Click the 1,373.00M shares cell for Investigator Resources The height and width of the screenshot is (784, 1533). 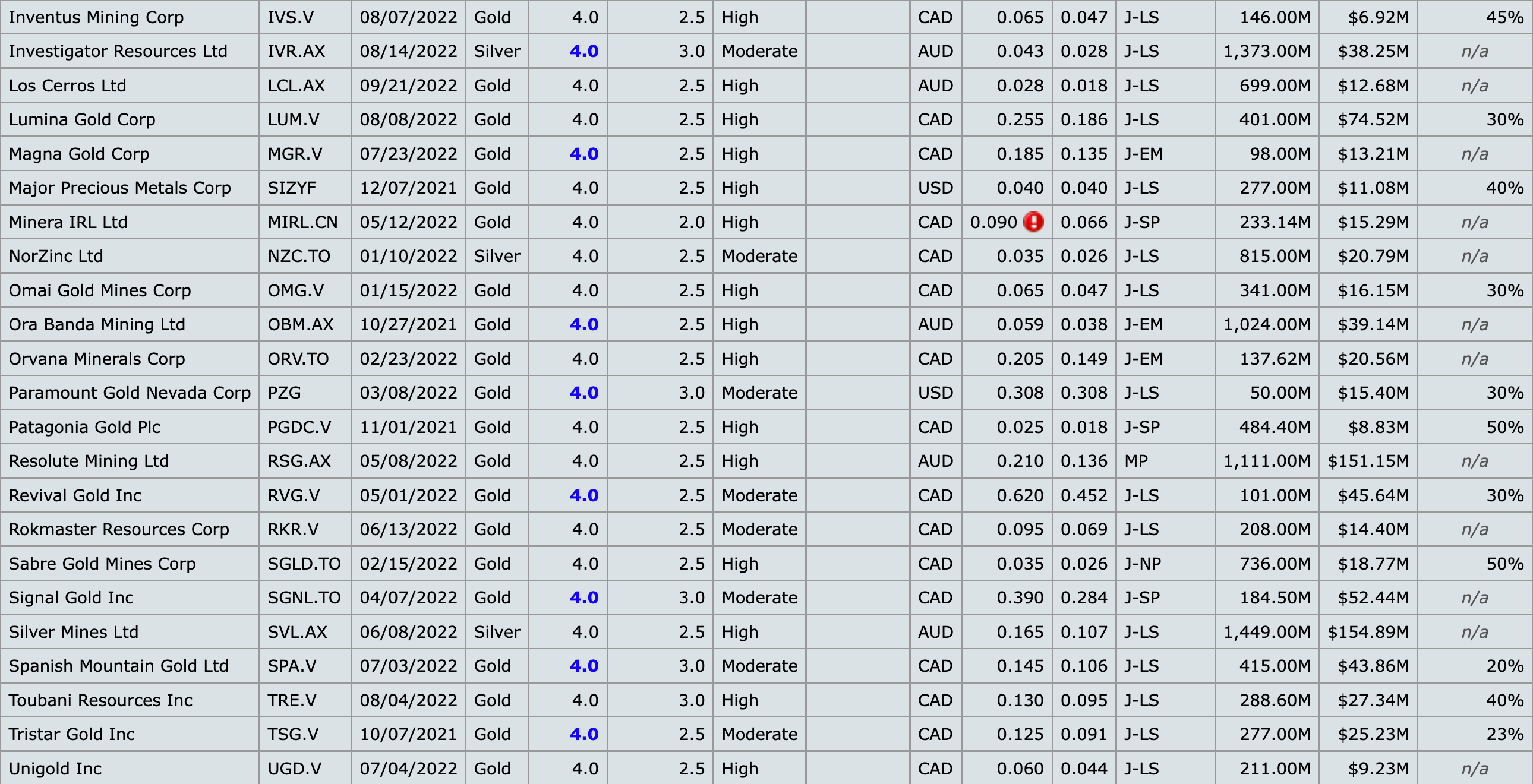pos(1266,51)
